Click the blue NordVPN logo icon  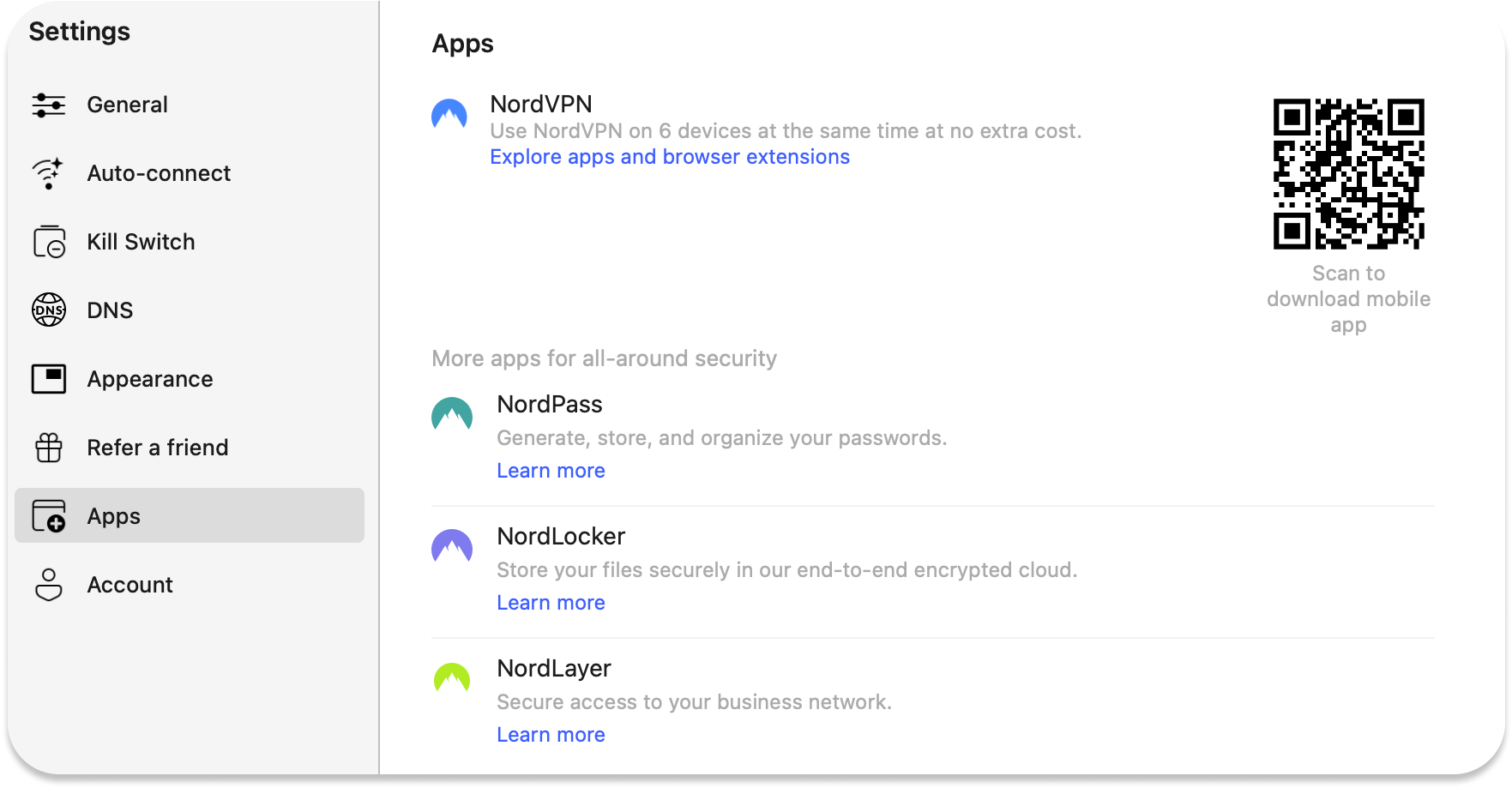click(449, 113)
